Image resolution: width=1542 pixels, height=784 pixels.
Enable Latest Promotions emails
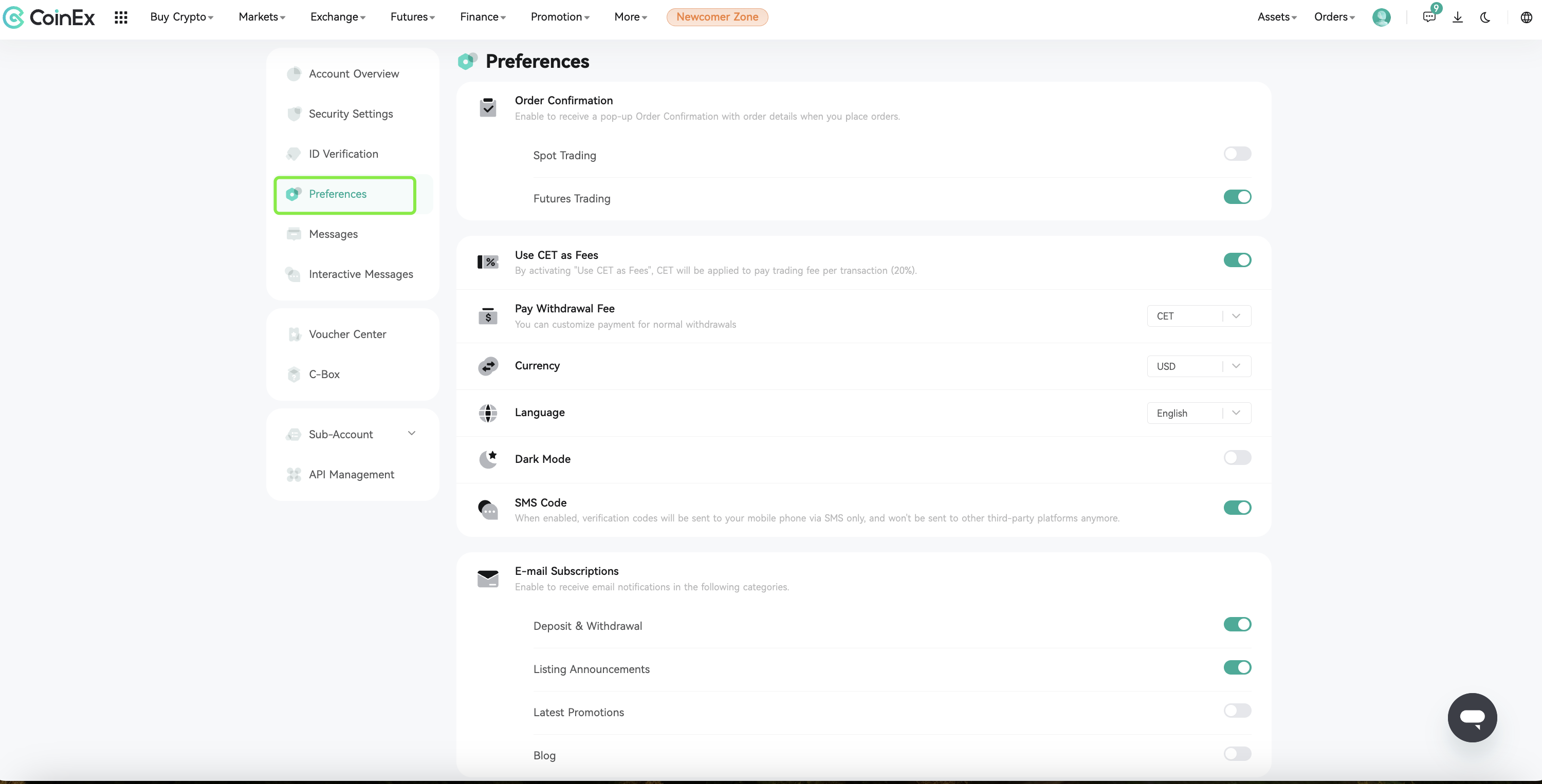coord(1237,711)
